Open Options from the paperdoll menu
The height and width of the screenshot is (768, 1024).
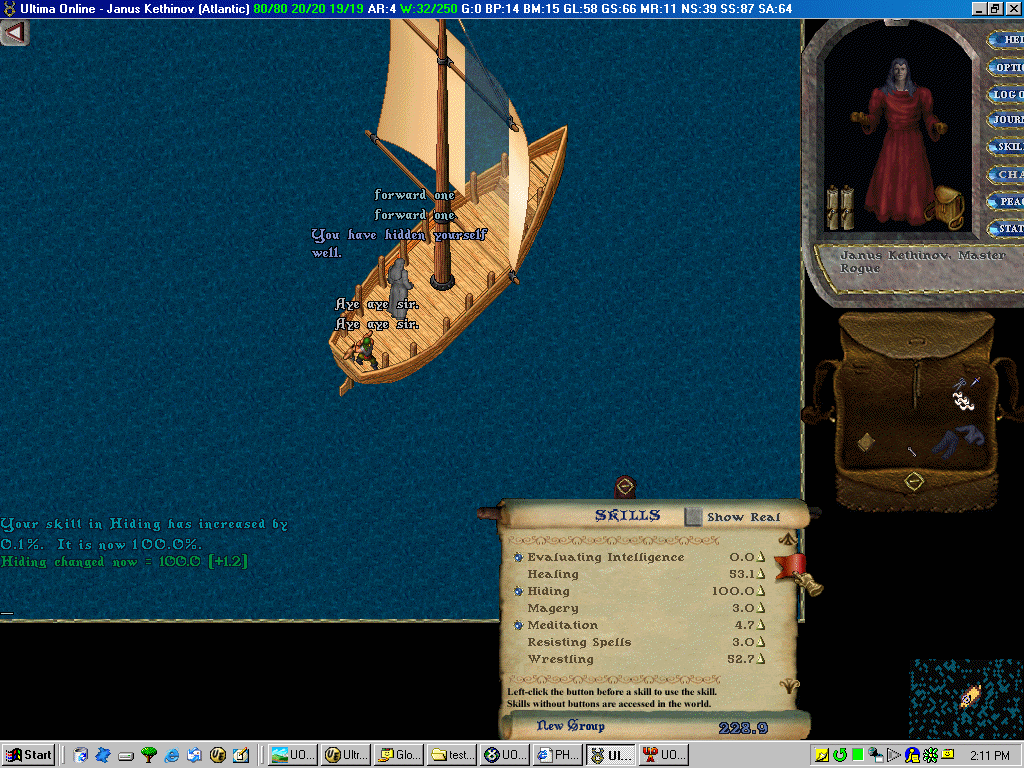(1007, 68)
